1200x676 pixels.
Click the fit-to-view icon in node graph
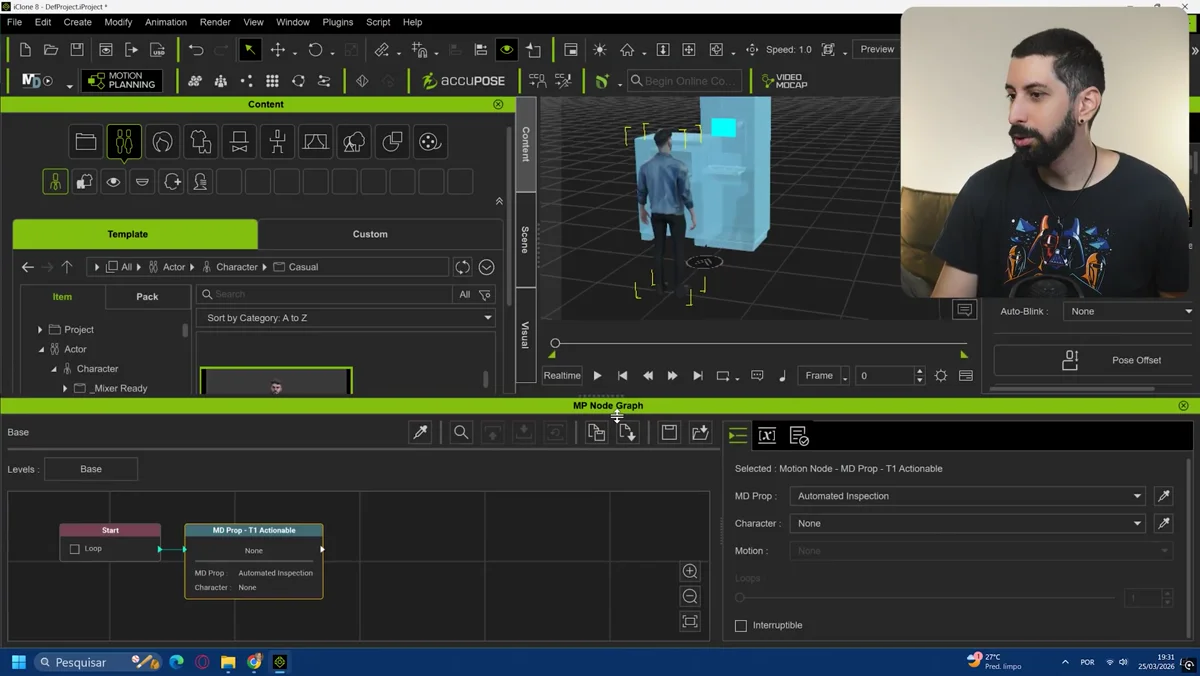pyautogui.click(x=690, y=621)
